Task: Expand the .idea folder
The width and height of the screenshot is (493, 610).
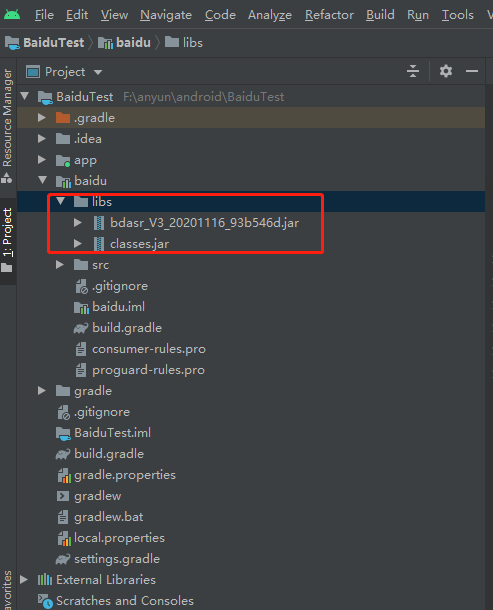Action: [x=42, y=138]
